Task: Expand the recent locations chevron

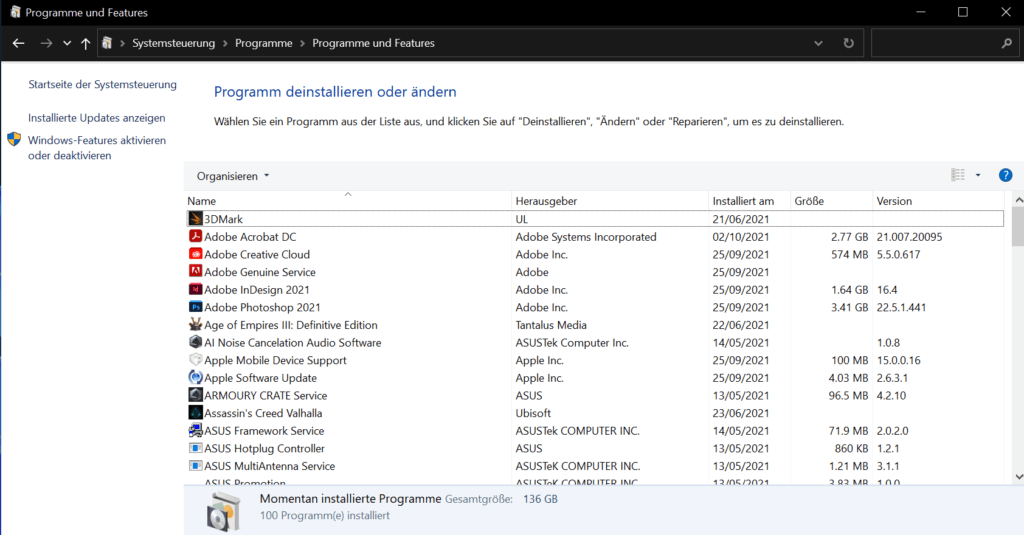Action: tap(67, 44)
